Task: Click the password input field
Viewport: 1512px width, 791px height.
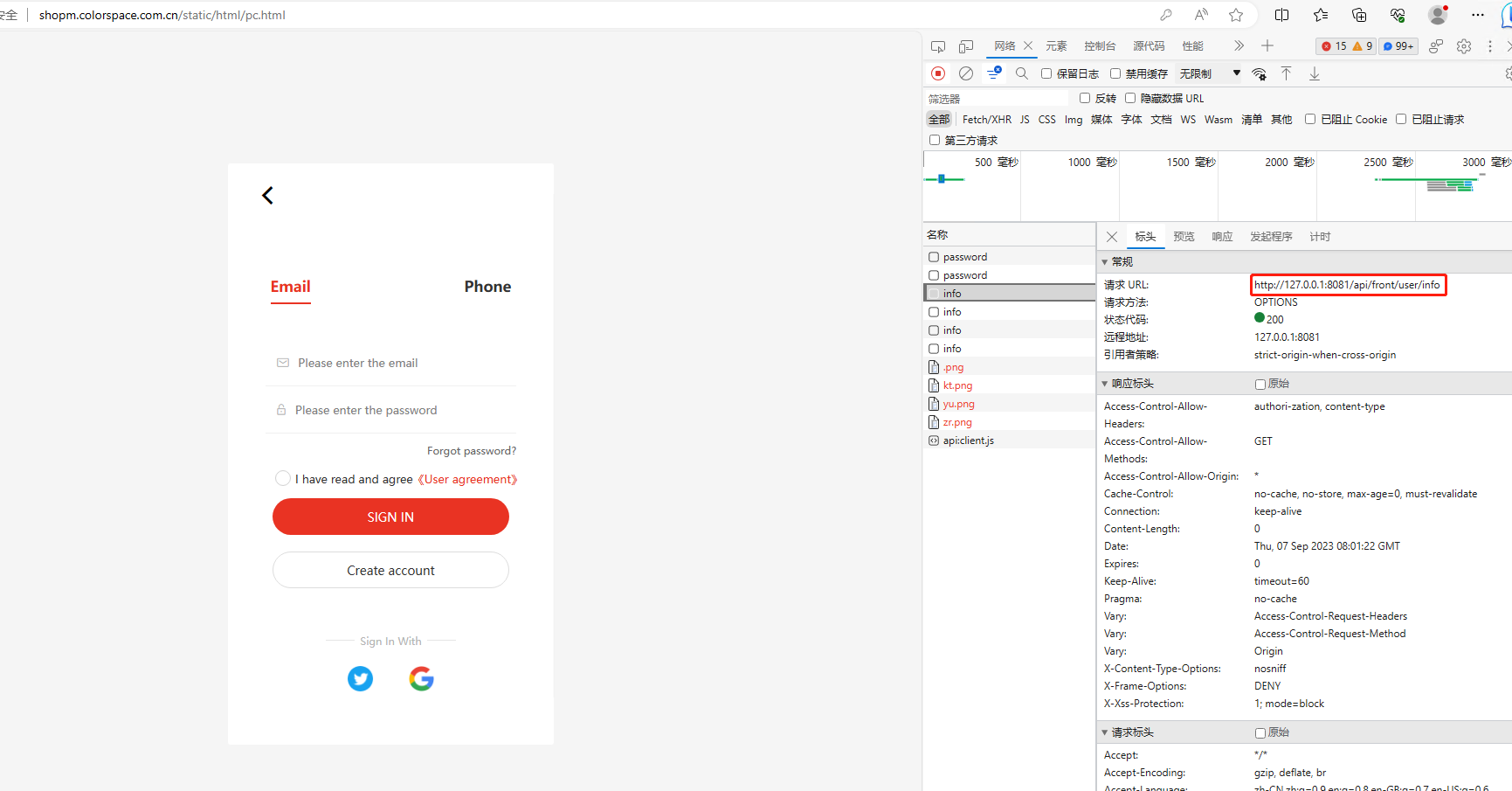Action: tap(391, 410)
